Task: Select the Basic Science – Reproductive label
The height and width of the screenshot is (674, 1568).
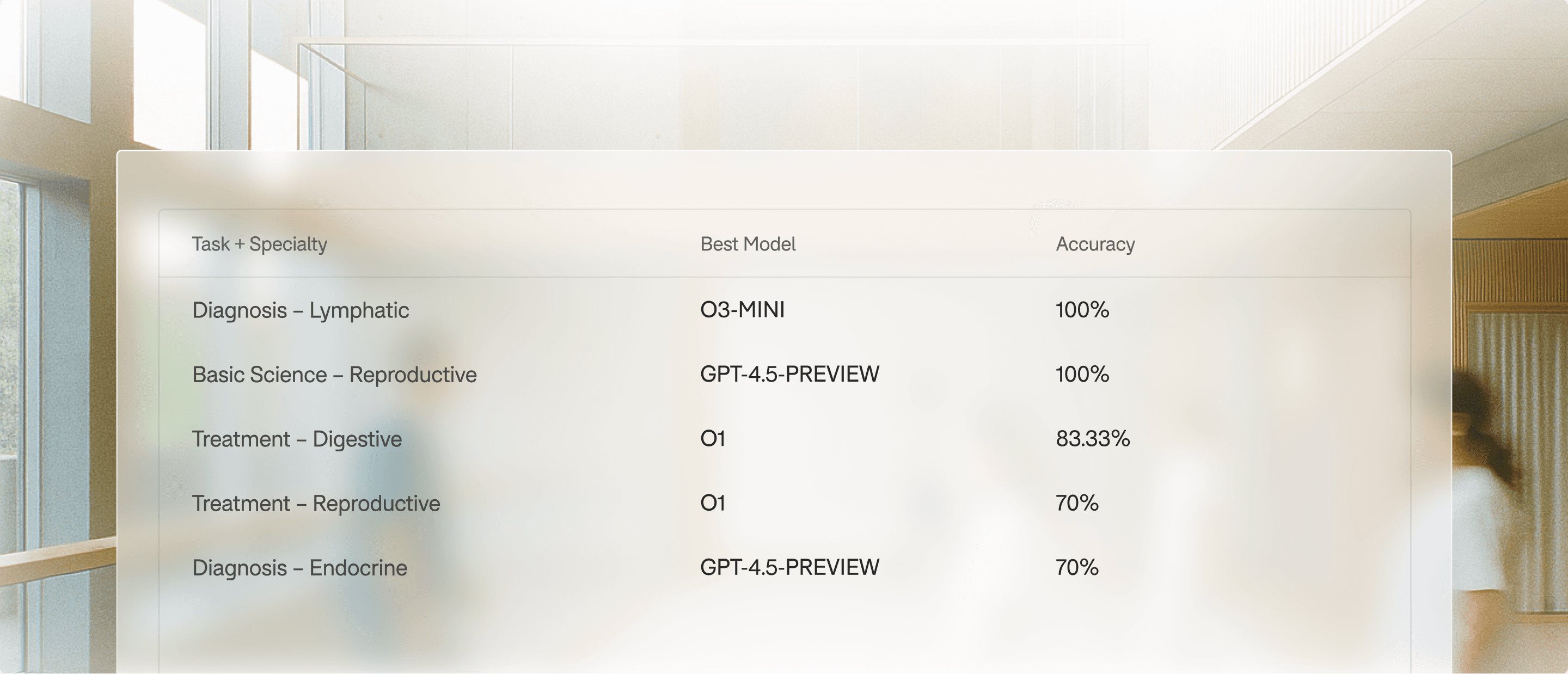Action: [x=334, y=375]
